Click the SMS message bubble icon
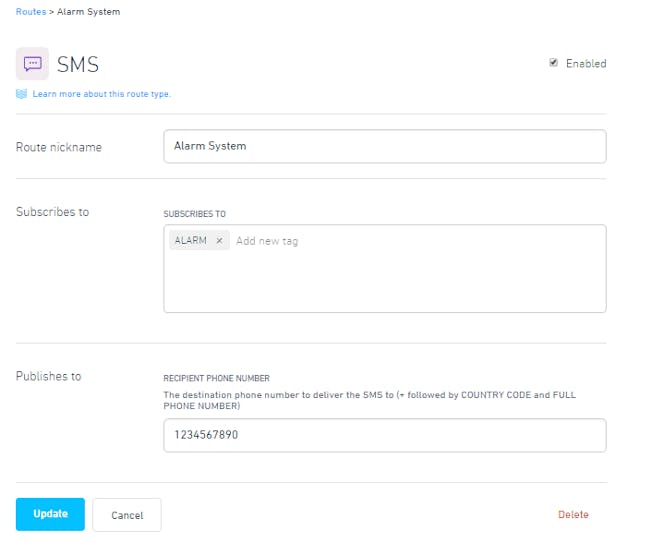The width and height of the screenshot is (645, 555). (32, 64)
